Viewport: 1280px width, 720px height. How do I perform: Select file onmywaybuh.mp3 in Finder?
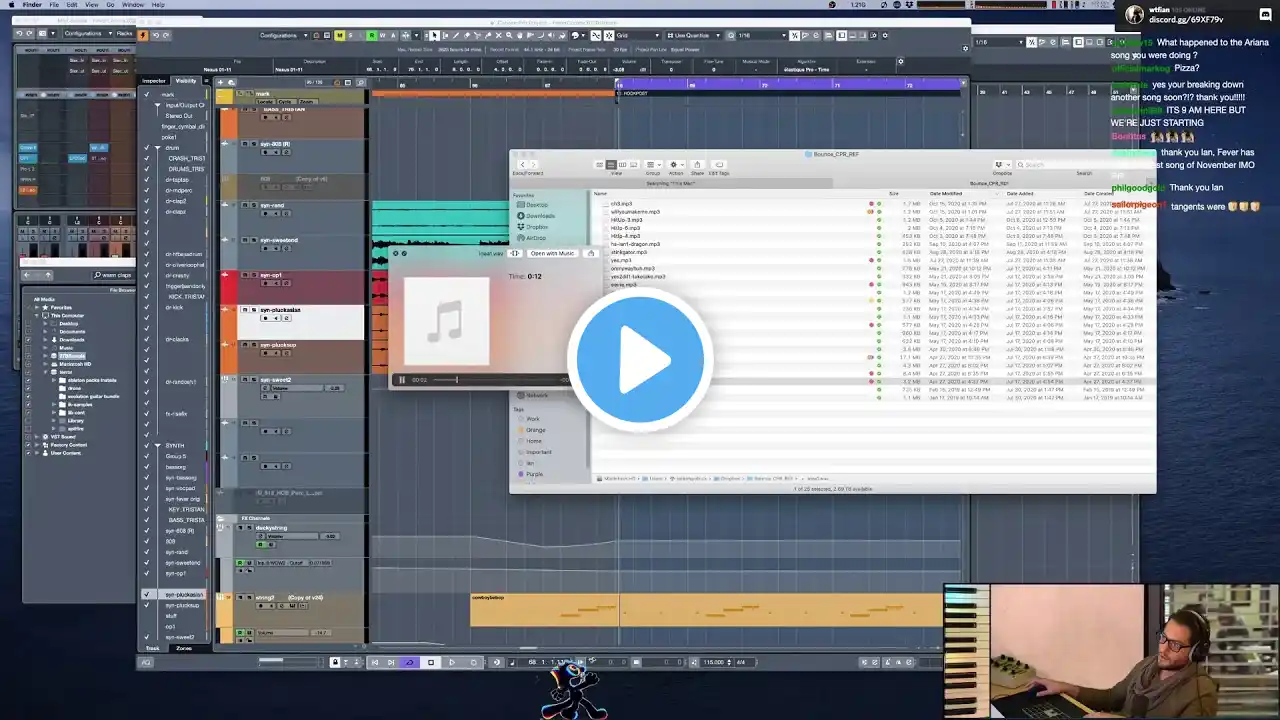pos(632,268)
